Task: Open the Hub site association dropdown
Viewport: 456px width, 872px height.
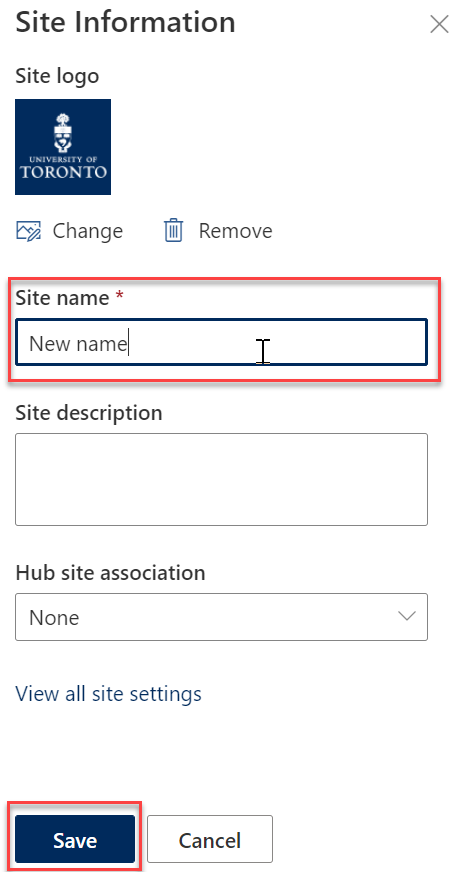Action: tap(221, 617)
